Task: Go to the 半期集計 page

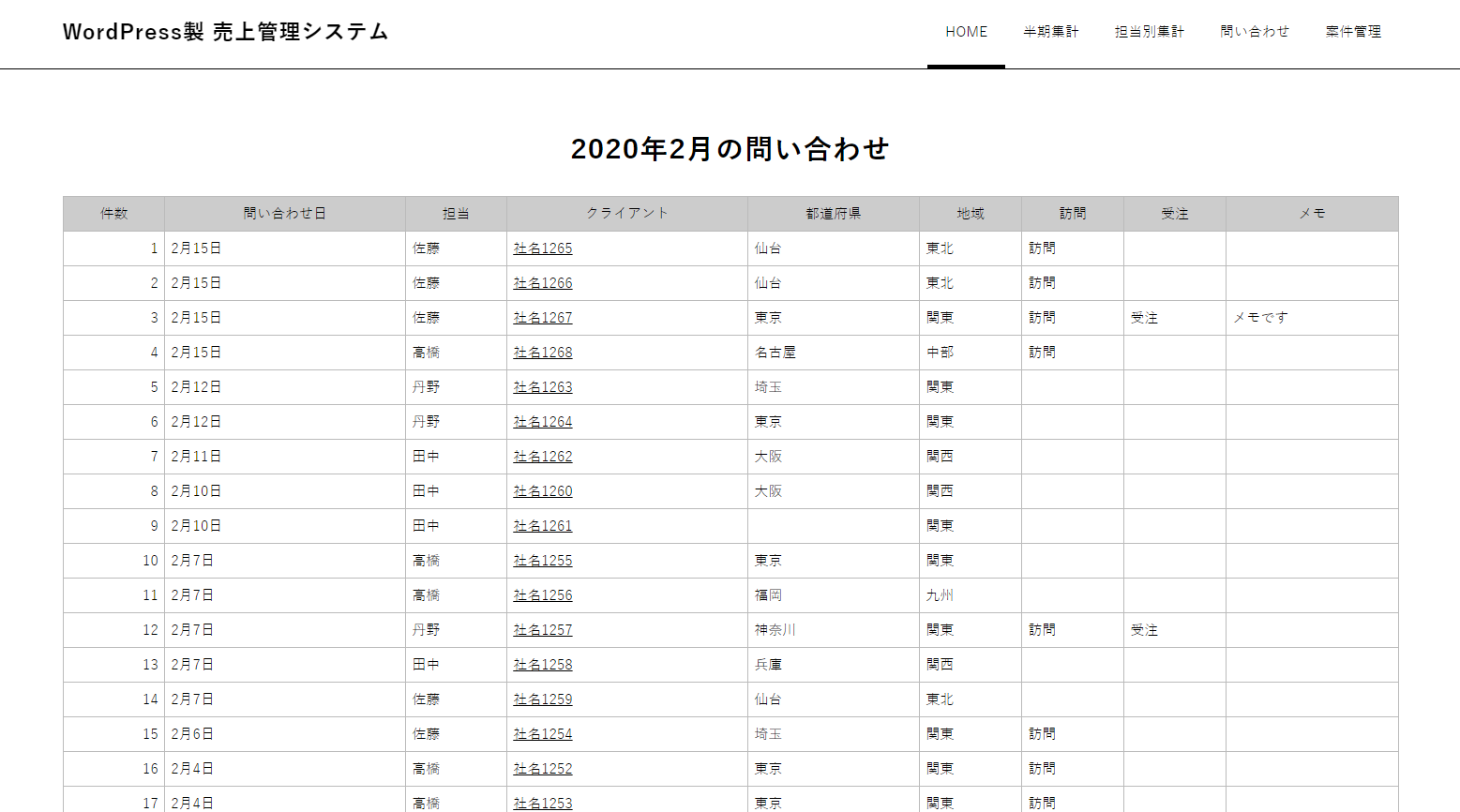Action: tap(1050, 32)
